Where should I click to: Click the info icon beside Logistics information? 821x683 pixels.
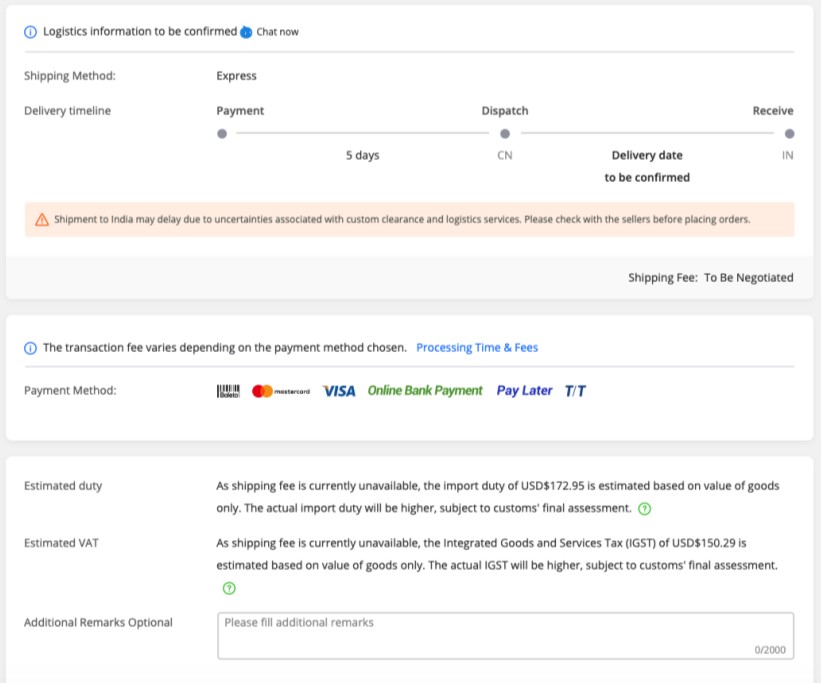(30, 32)
